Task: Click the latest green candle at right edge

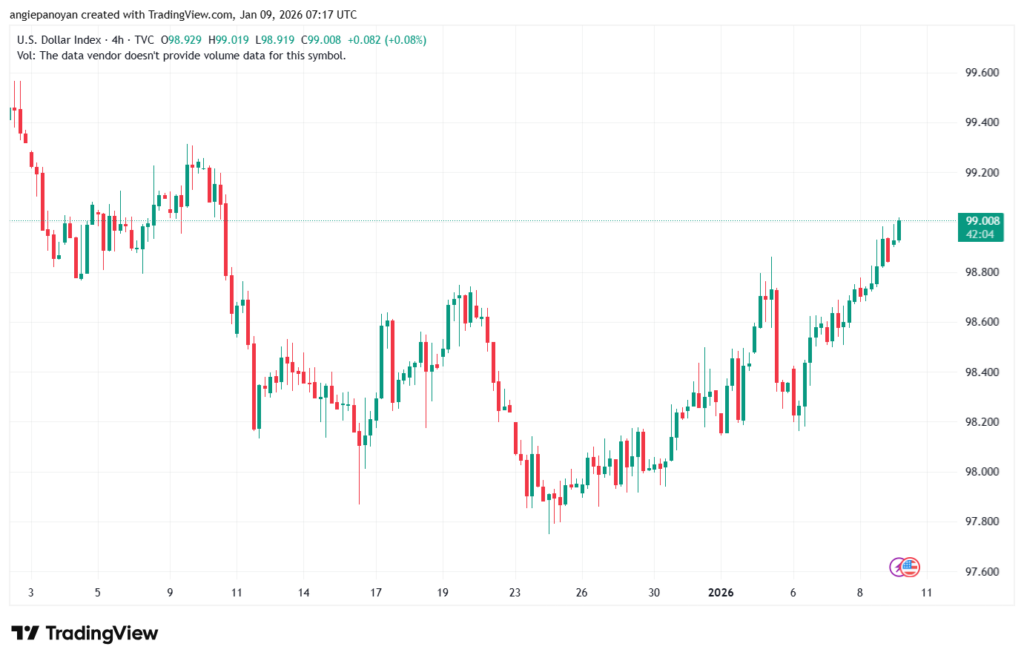Action: 899,230
